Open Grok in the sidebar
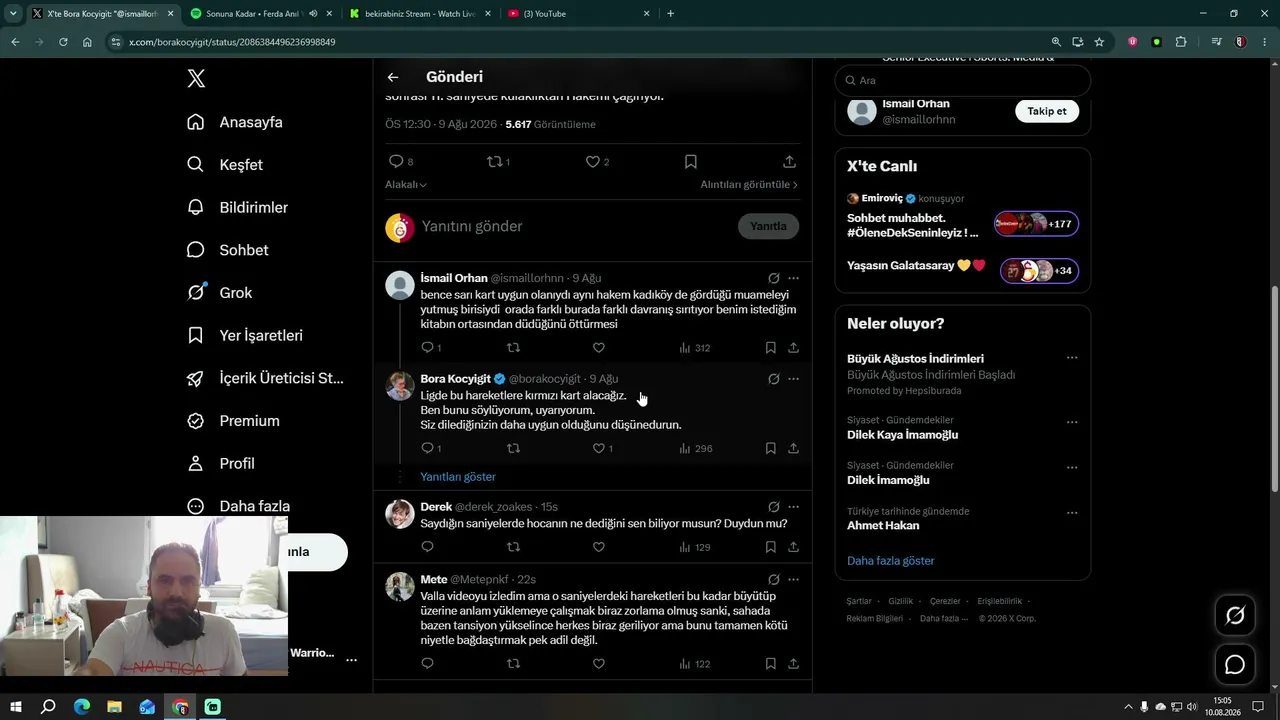 219,293
